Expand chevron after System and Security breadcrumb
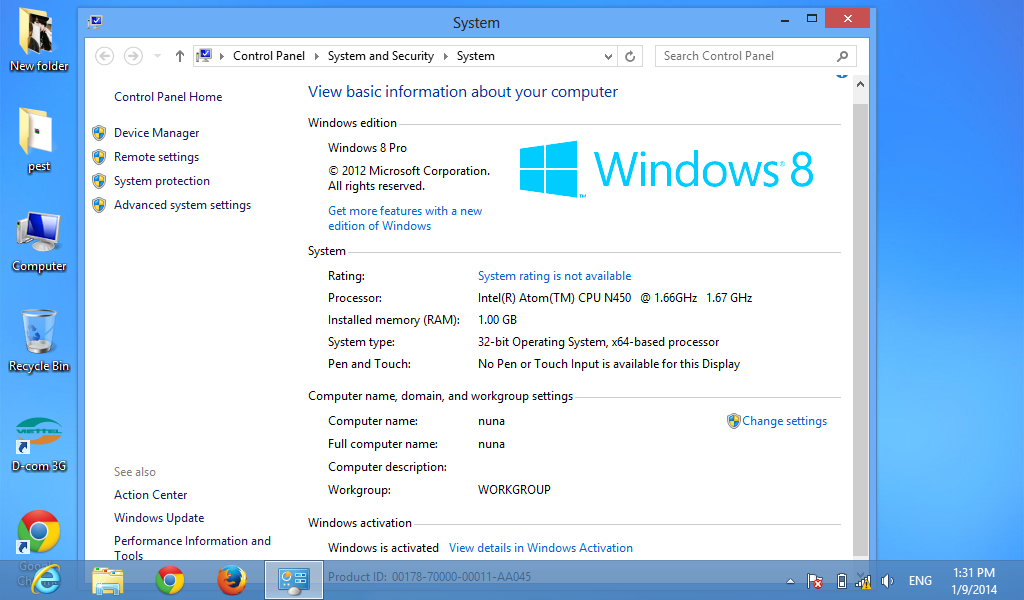Screen dimensions: 1024x600 tap(445, 56)
